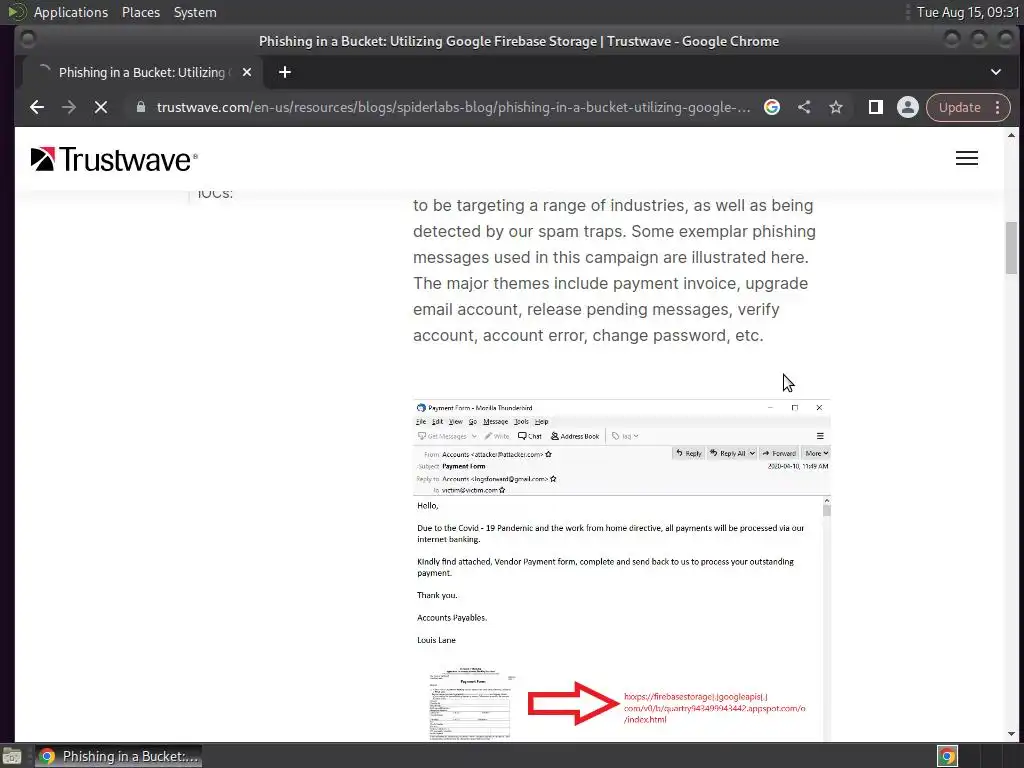Open the Chrome profile menu

(x=908, y=107)
